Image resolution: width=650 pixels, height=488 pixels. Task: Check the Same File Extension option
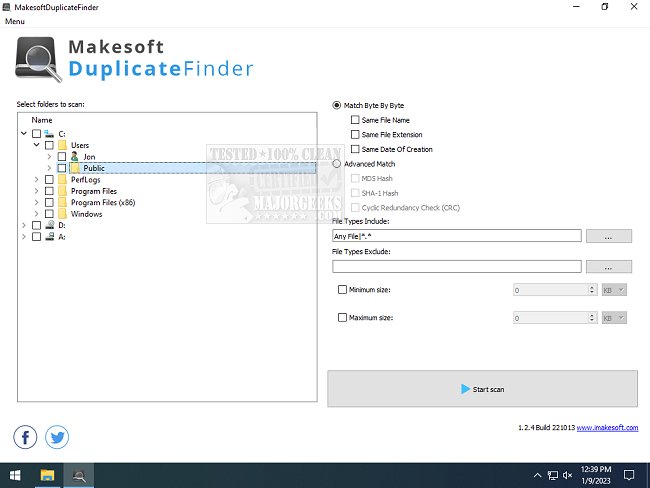355,134
